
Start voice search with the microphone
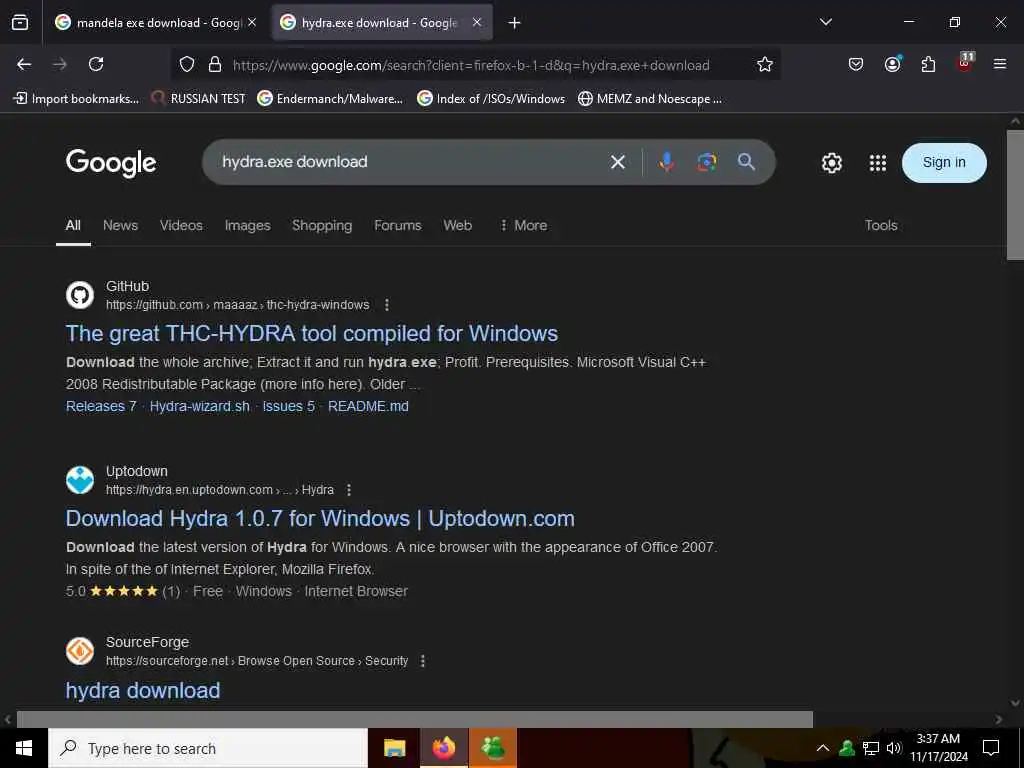point(667,162)
